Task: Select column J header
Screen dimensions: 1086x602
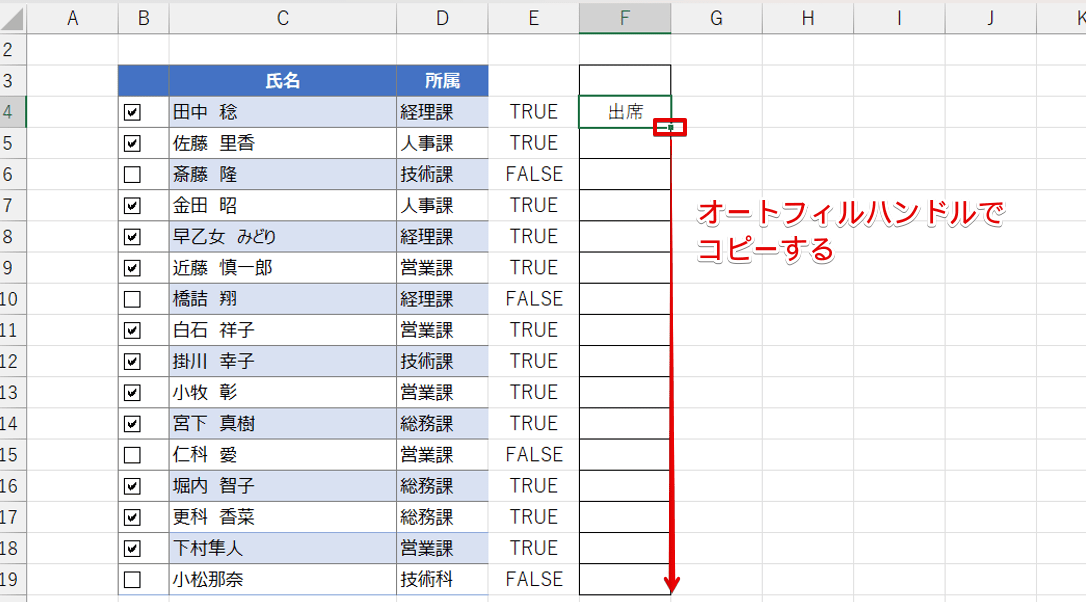Action: (990, 19)
